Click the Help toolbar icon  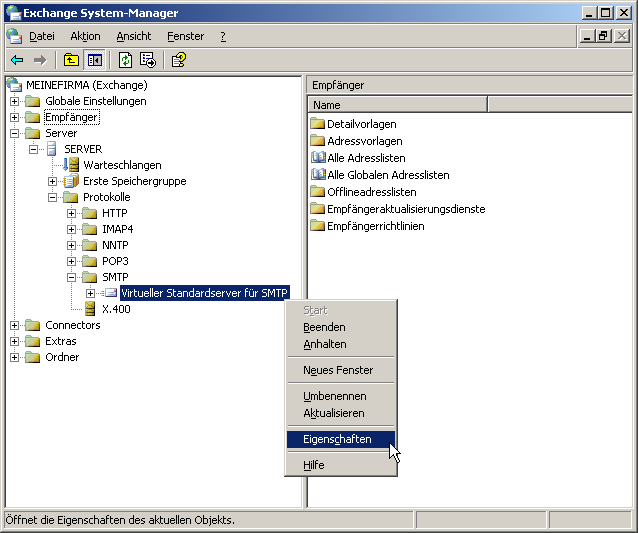tap(179, 60)
